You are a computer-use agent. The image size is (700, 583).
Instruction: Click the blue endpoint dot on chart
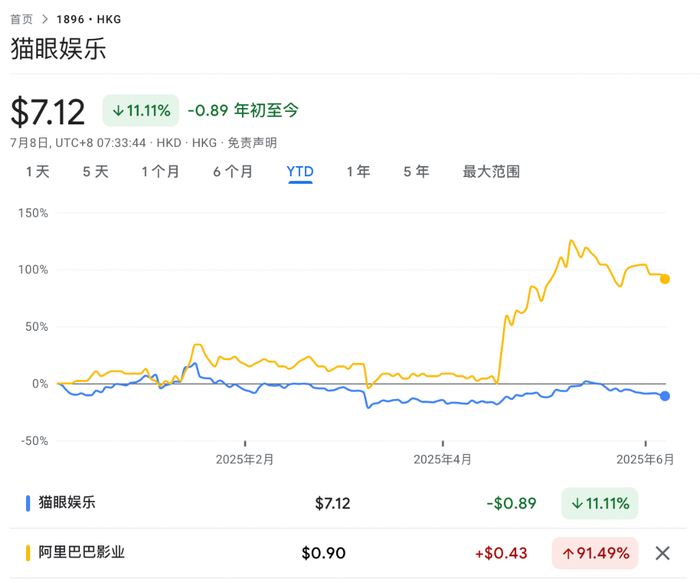tap(665, 397)
